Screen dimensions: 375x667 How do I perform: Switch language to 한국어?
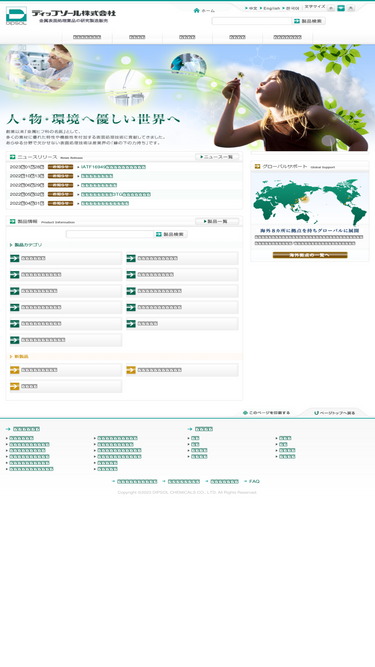coord(293,9)
